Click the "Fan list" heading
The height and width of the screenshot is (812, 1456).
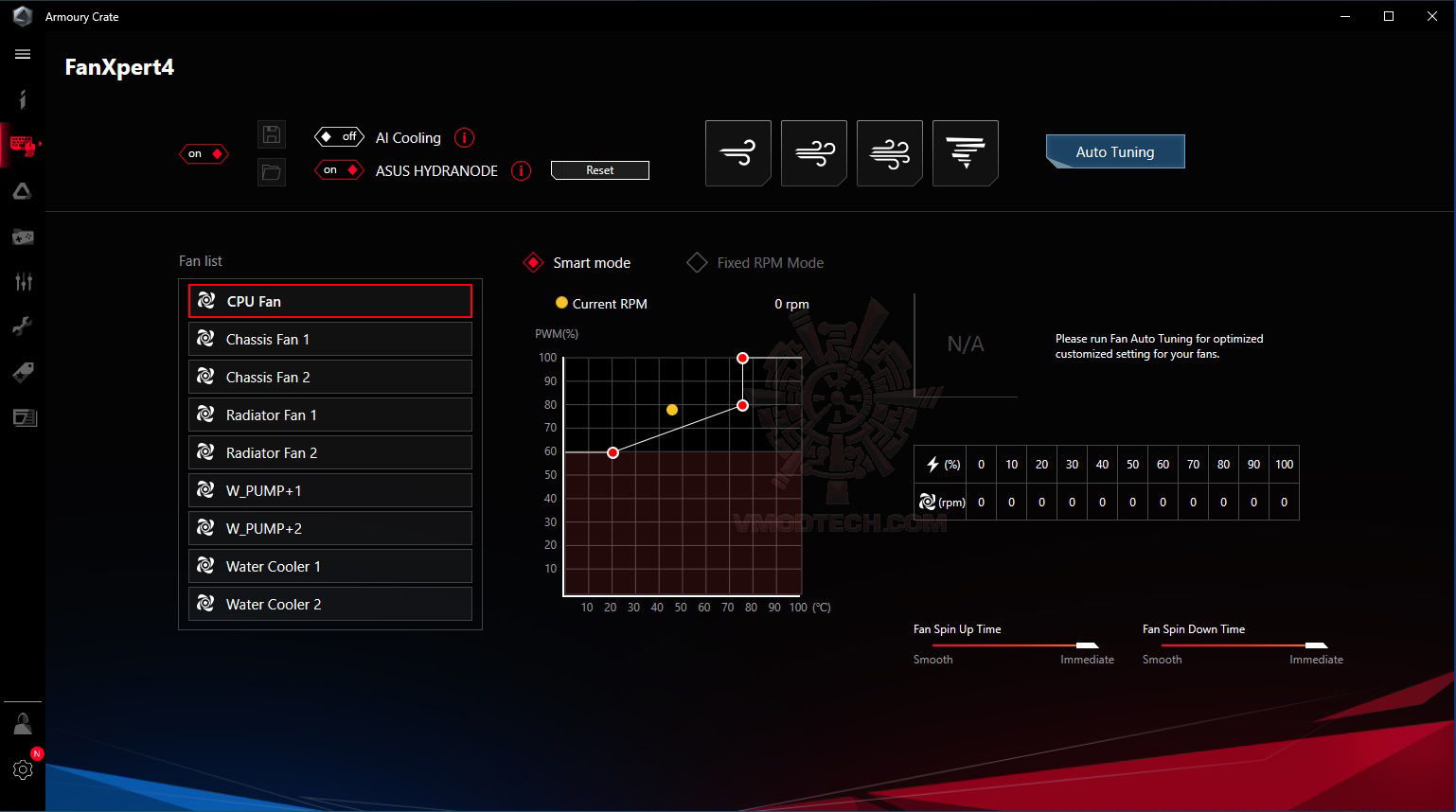(x=201, y=261)
